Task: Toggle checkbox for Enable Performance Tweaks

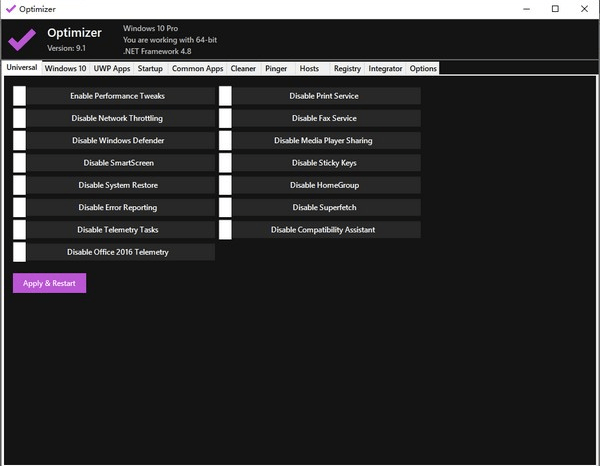Action: coord(20,96)
